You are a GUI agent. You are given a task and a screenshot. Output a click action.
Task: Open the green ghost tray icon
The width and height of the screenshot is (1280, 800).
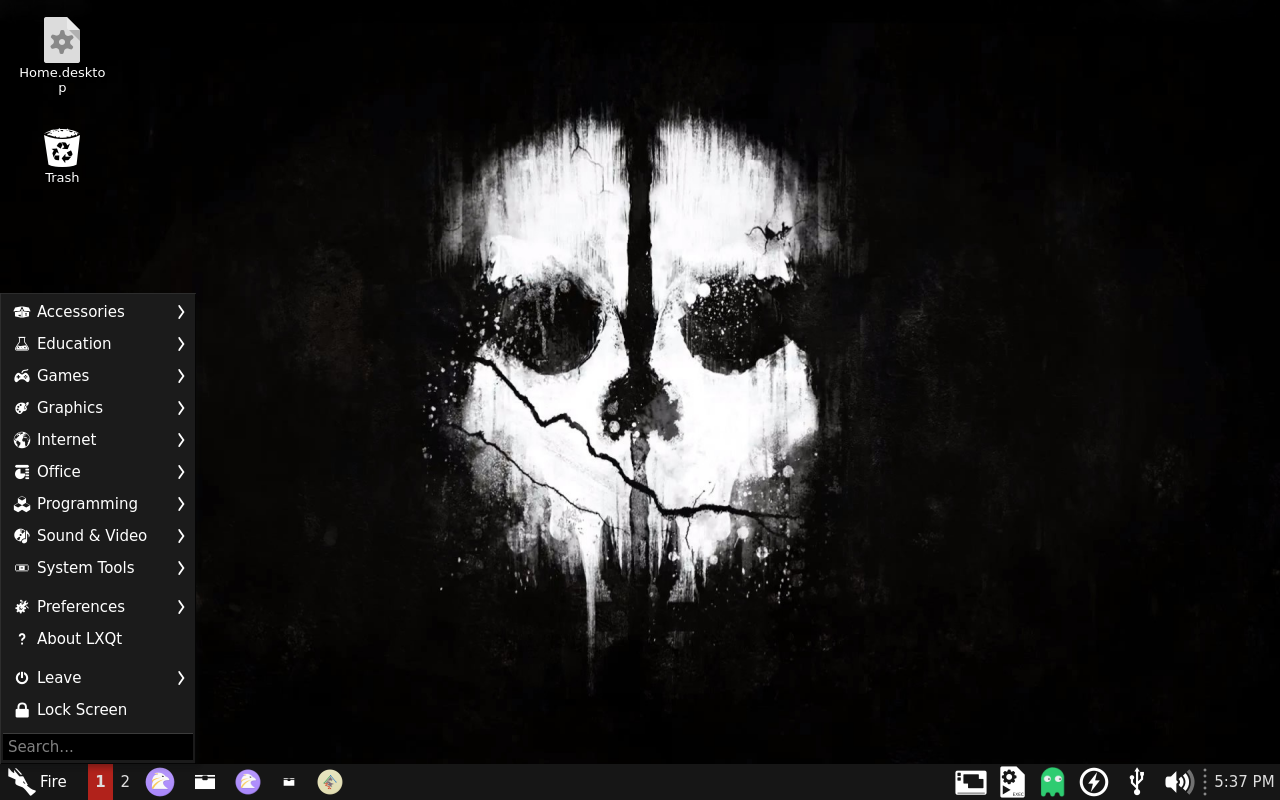tap(1052, 782)
